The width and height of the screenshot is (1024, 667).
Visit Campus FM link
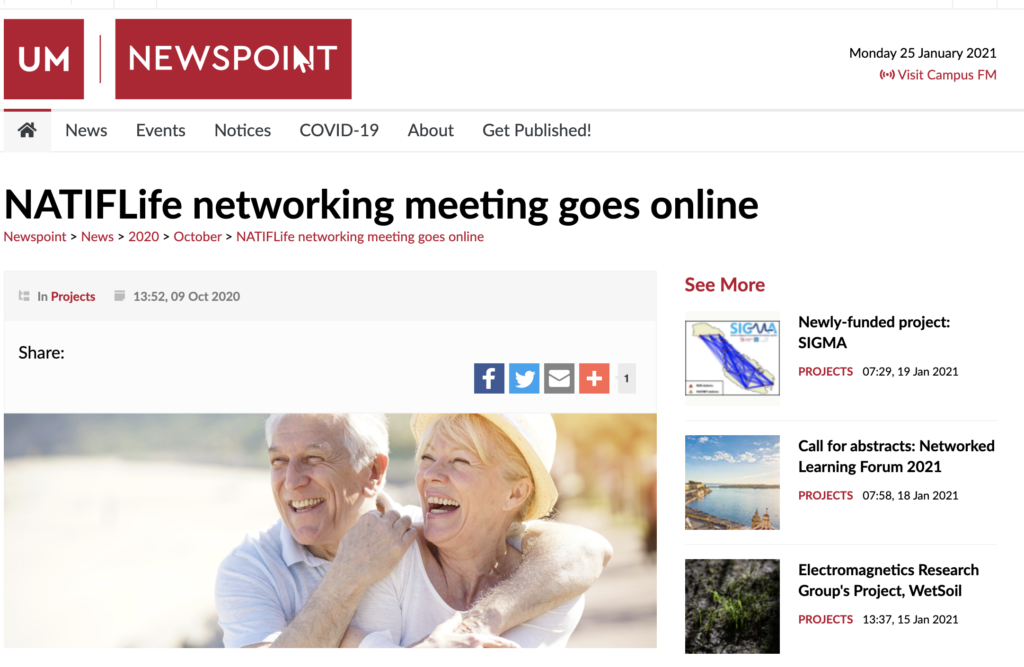tap(938, 74)
